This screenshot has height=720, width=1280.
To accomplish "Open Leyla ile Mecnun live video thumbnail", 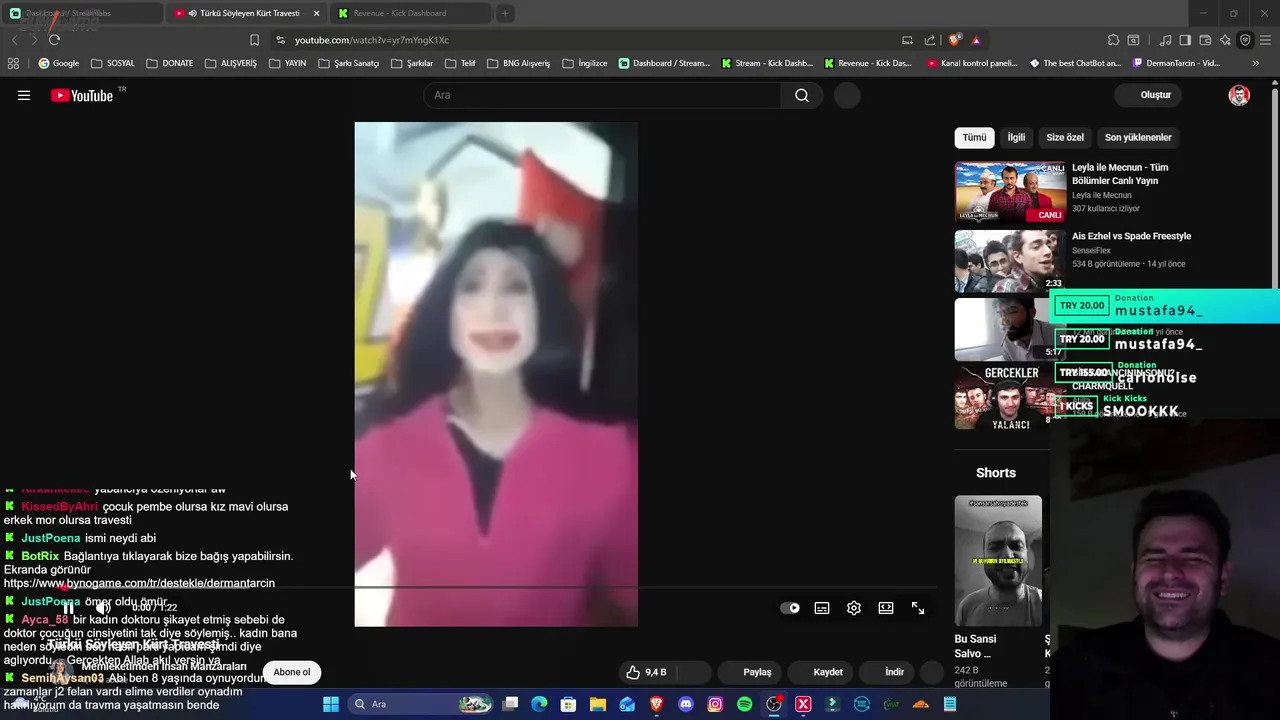I will 1010,192.
